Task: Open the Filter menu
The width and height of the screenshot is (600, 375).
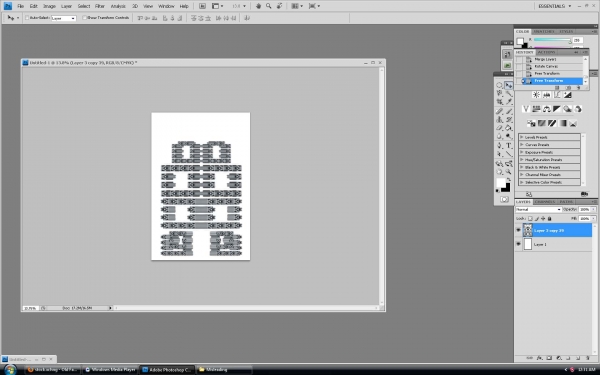Action: click(100, 6)
